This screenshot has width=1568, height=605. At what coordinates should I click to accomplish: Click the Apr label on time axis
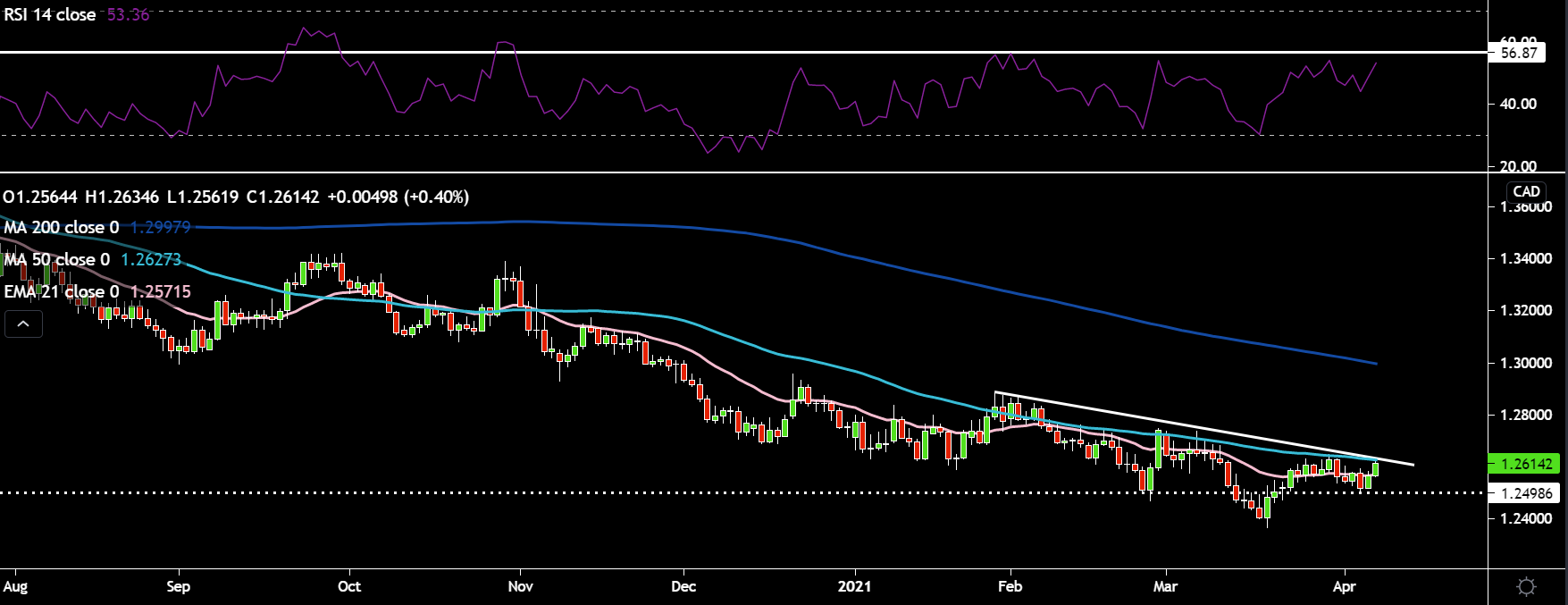pyautogui.click(x=1344, y=587)
